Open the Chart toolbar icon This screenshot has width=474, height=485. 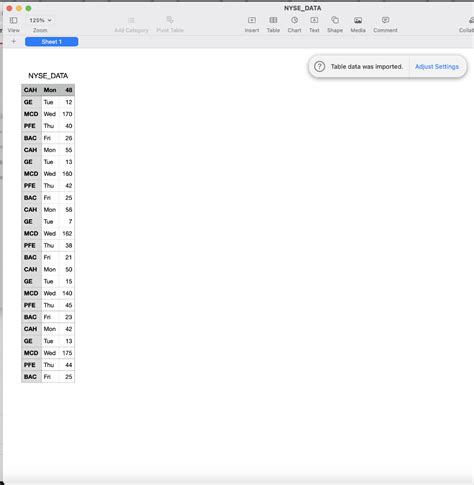pyautogui.click(x=294, y=20)
